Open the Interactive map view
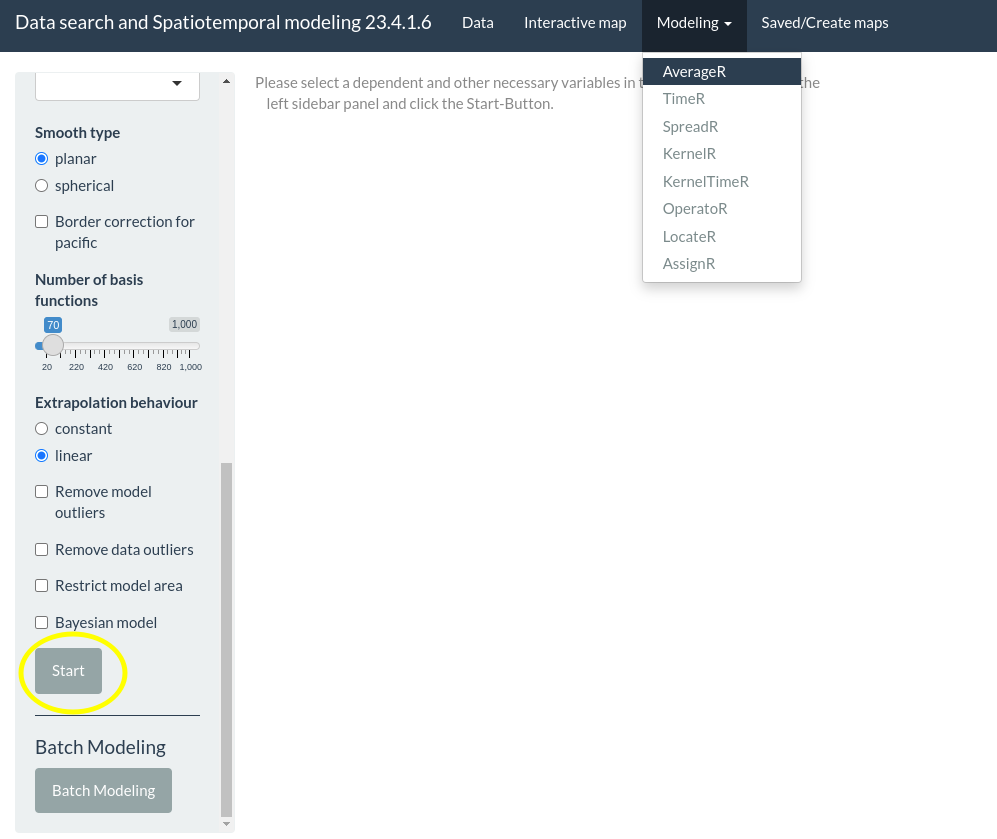Image resolution: width=997 pixels, height=839 pixels. 575,22
